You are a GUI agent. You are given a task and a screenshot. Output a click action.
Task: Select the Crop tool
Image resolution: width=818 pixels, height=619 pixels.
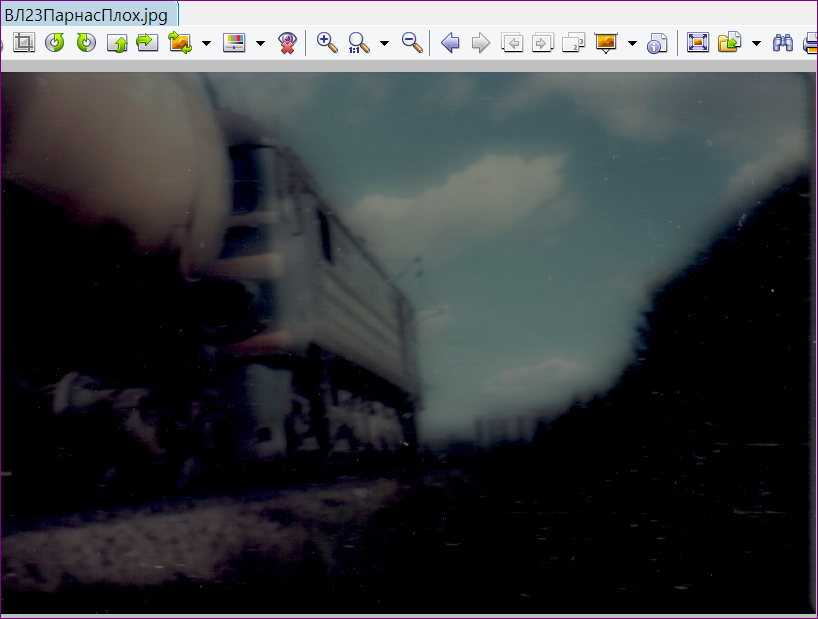pos(24,43)
